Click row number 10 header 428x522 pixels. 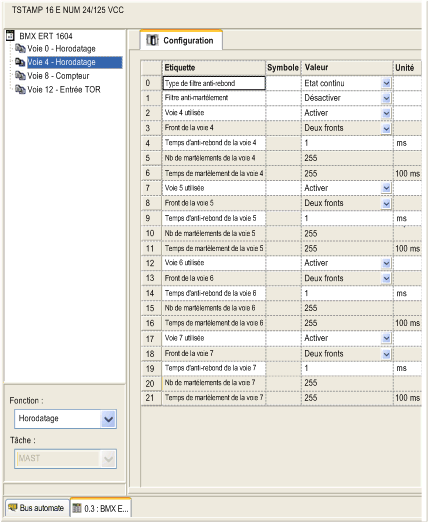(x=151, y=233)
